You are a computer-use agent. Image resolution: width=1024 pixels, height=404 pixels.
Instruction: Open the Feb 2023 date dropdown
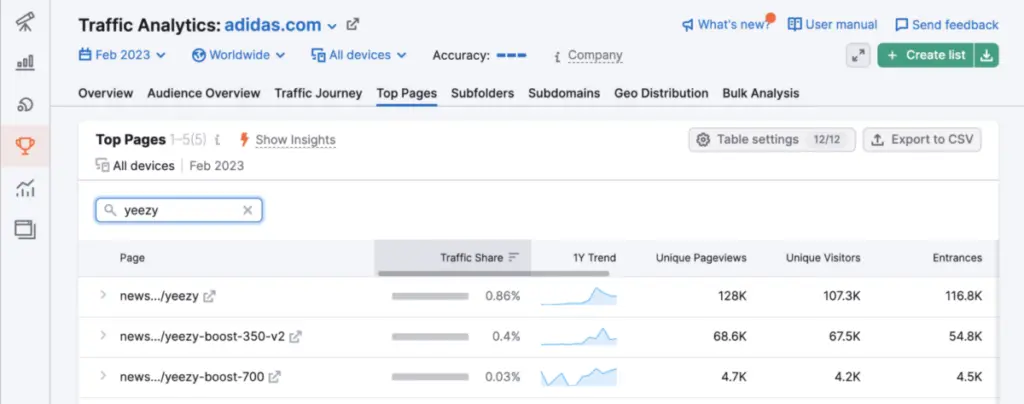pyautogui.click(x=122, y=56)
